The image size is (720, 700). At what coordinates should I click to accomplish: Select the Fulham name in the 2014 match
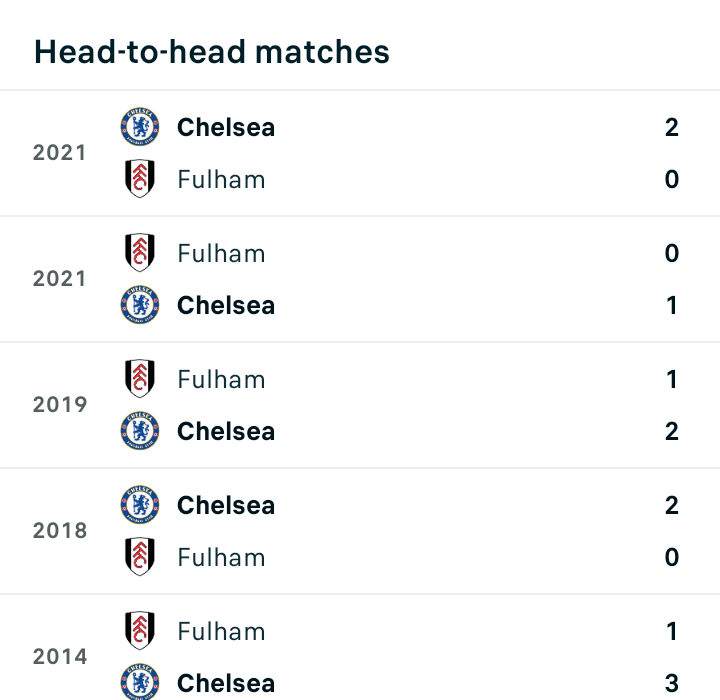pos(221,632)
